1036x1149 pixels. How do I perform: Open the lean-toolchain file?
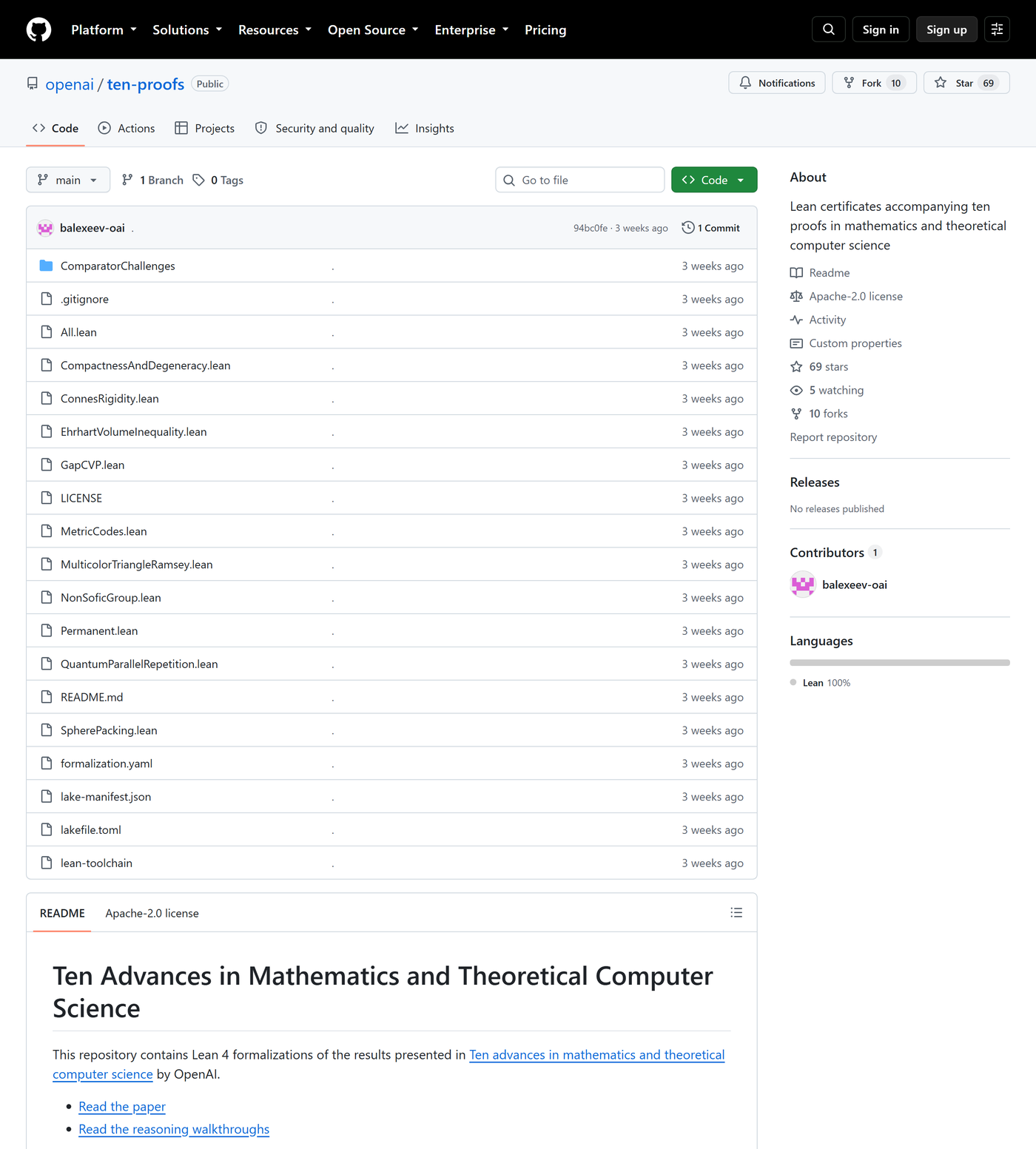96,863
